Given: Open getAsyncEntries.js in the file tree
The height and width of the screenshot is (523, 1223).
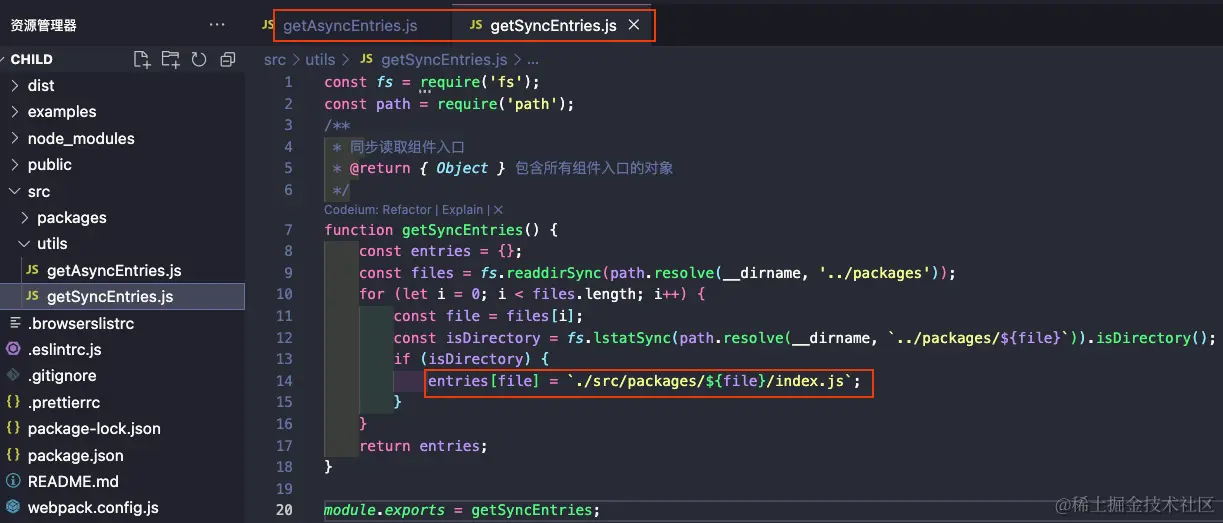Looking at the screenshot, I should (x=114, y=271).
